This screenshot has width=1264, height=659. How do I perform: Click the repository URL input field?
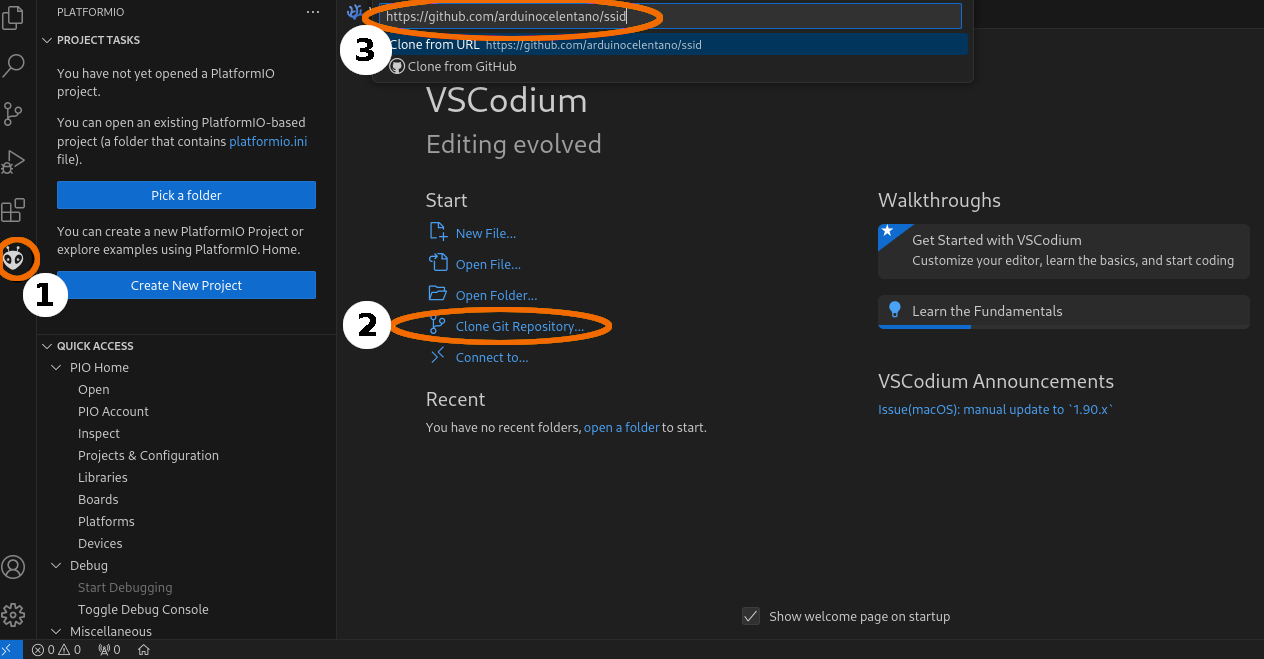point(670,16)
